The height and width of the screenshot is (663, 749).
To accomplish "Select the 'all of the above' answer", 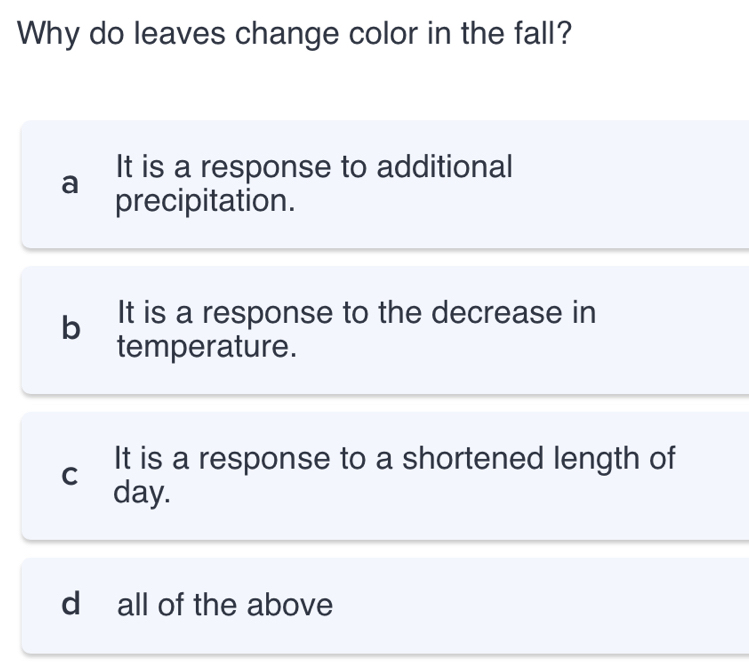I will [x=385, y=606].
